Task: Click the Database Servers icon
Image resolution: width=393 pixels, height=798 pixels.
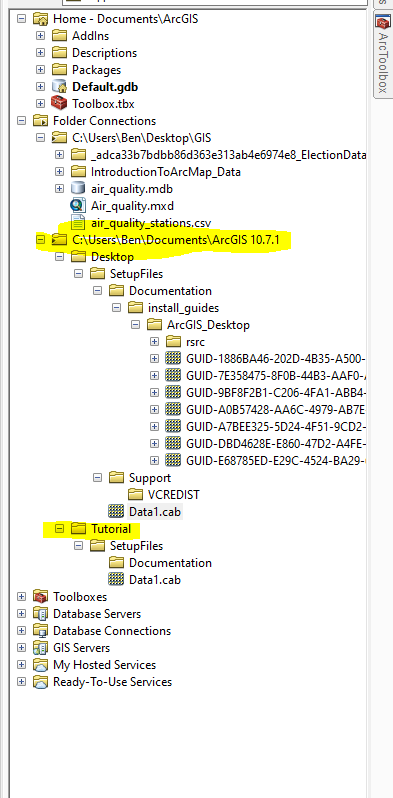Action: coord(40,614)
